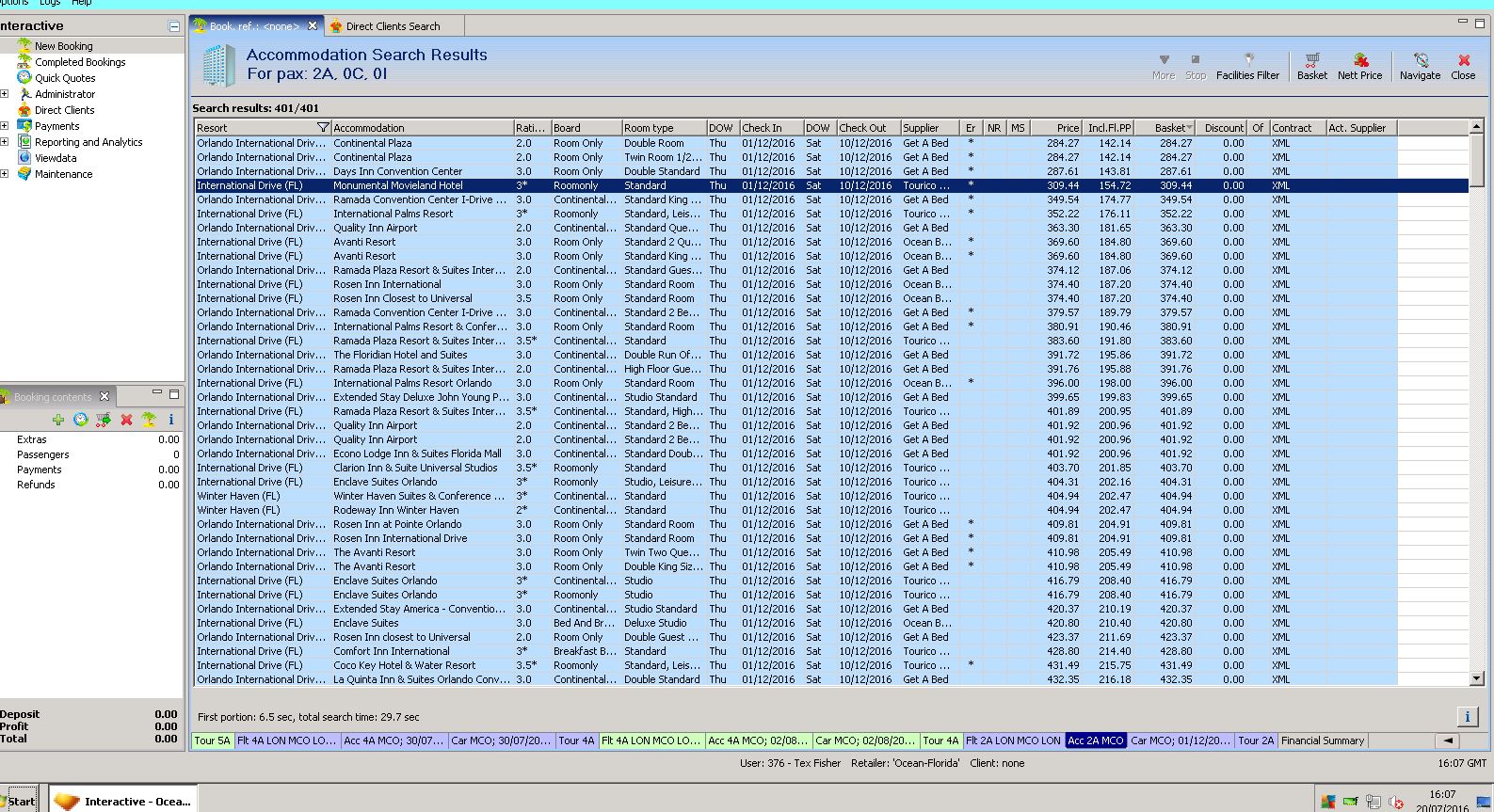Click the Nett Price toolbar icon

point(1359,65)
